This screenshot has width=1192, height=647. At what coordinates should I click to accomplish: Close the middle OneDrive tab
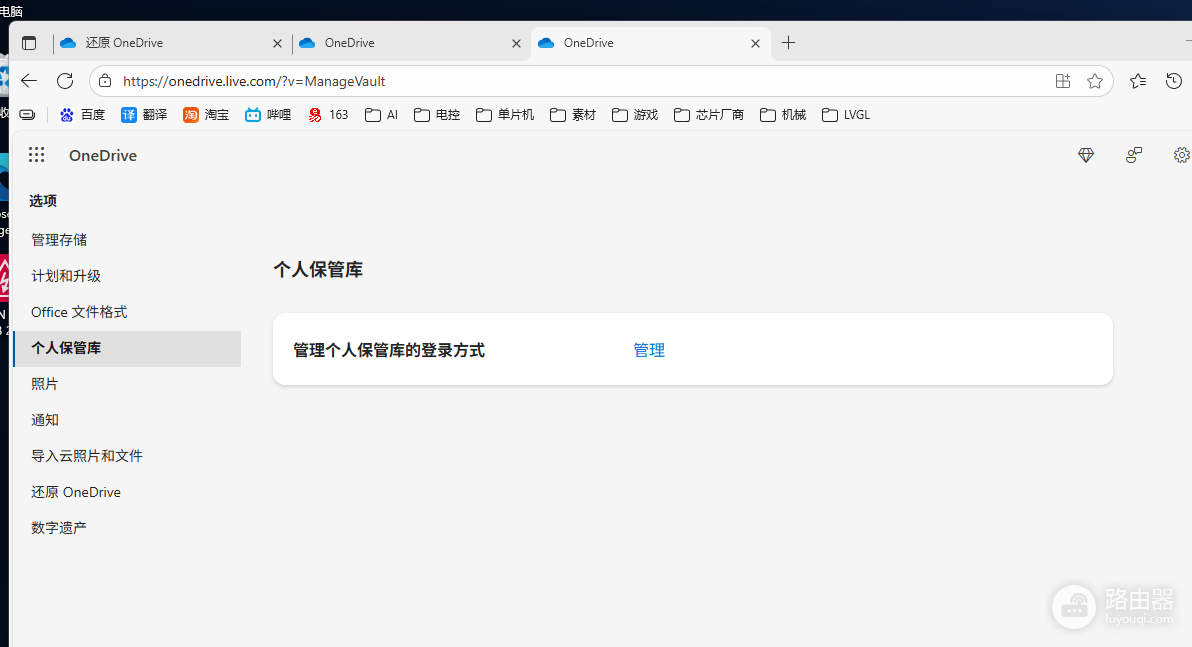tap(516, 43)
